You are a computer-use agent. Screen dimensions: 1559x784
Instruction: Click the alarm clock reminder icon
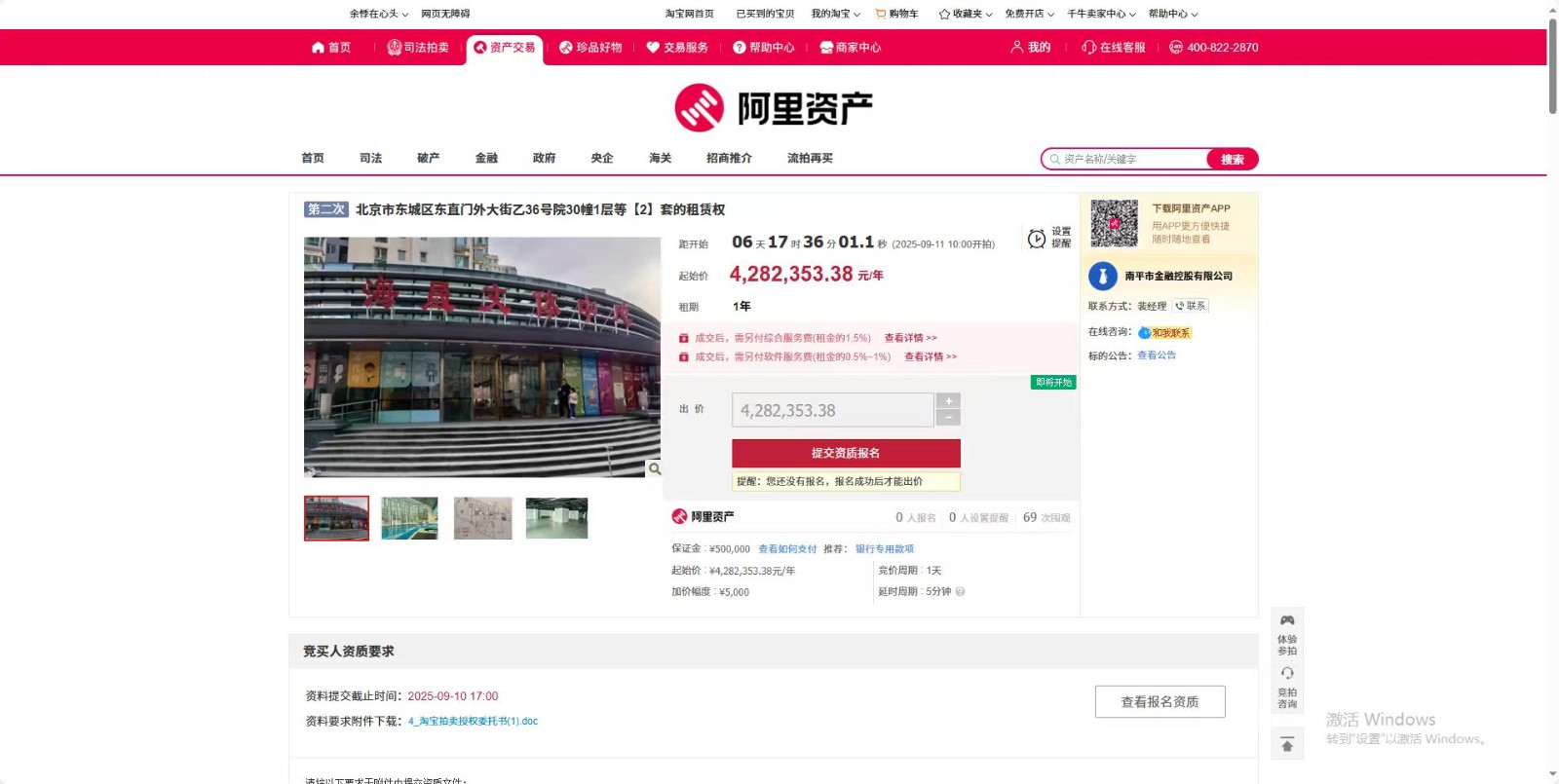click(x=1037, y=239)
